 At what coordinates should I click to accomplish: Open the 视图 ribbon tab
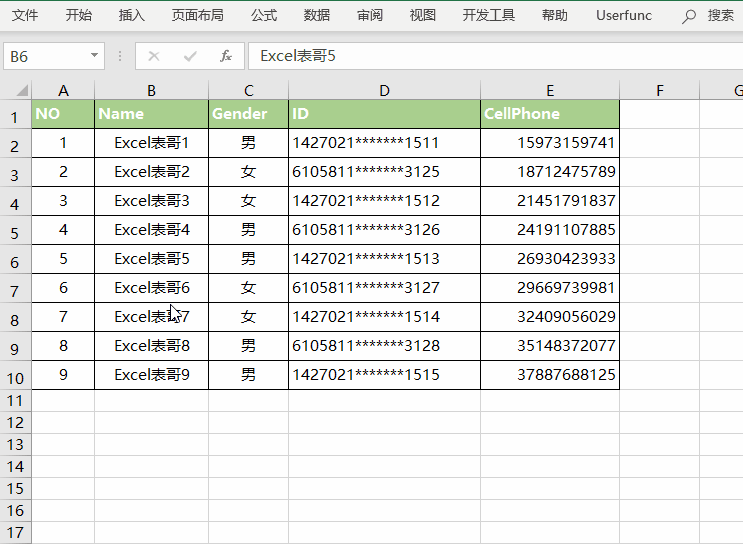click(x=423, y=16)
